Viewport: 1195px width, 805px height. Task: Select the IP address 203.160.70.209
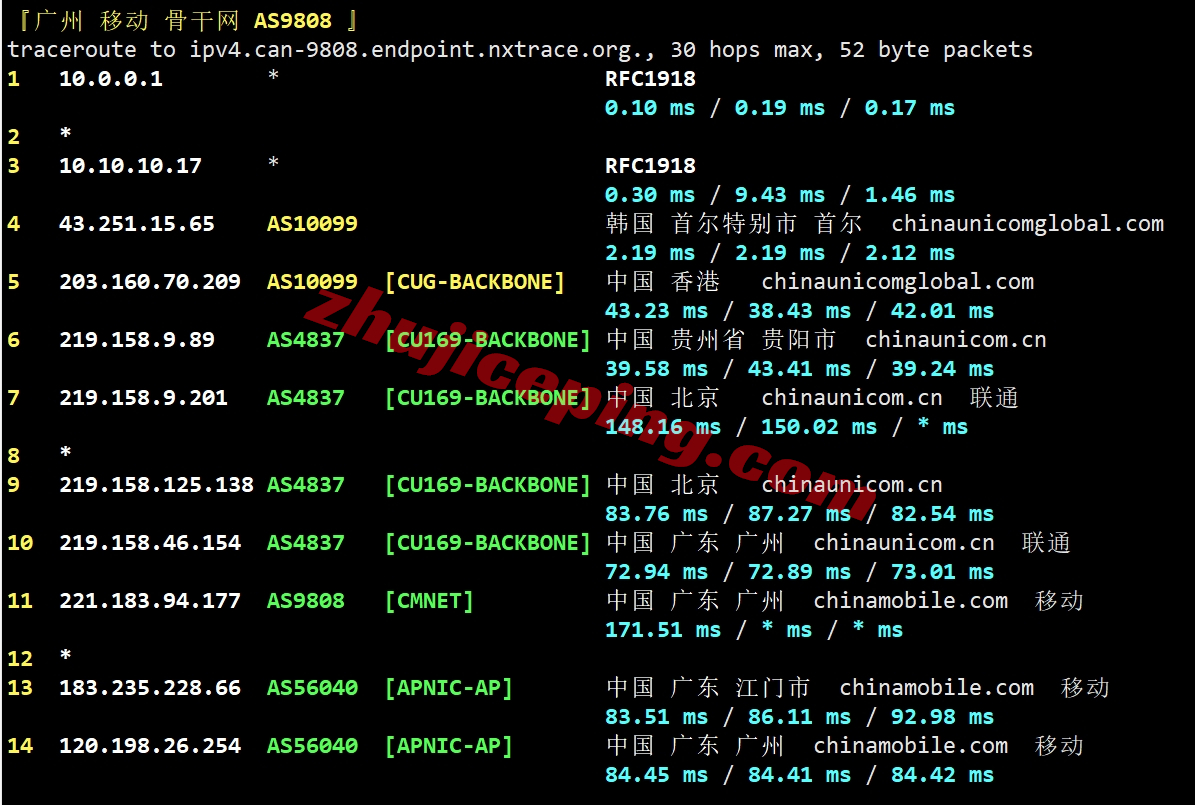[150, 282]
